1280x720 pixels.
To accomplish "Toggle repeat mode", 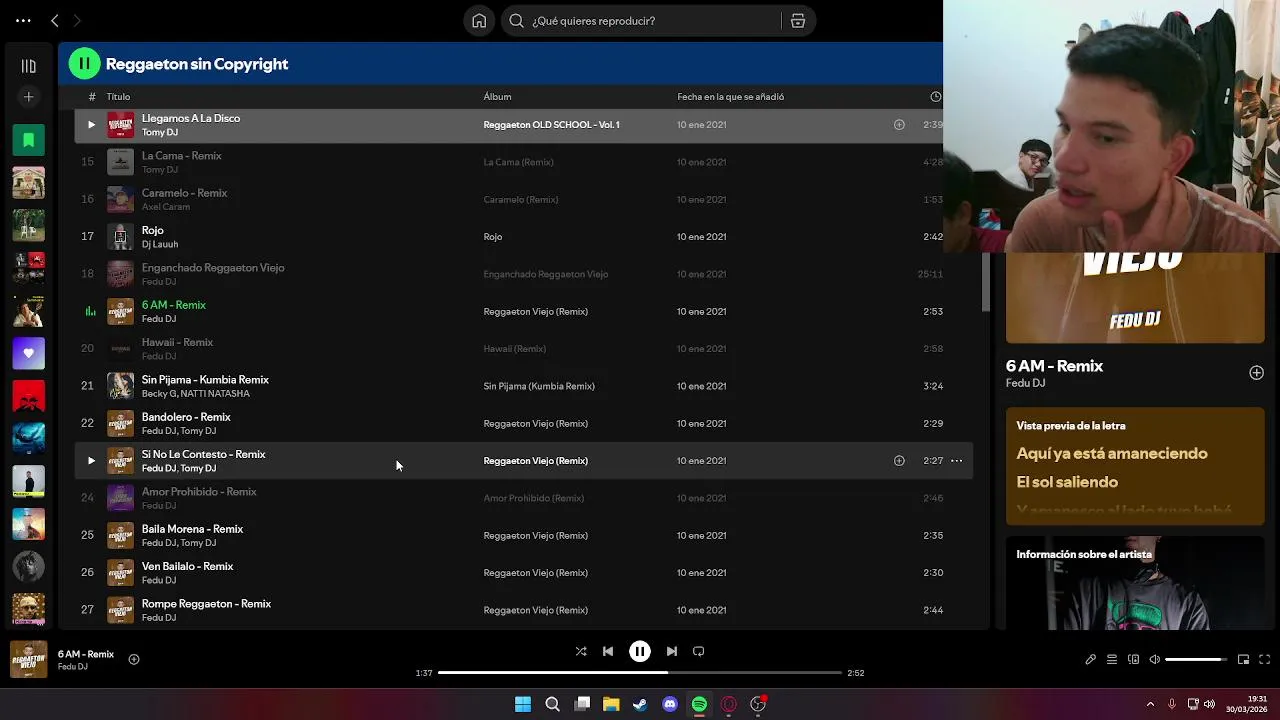I will 699,651.
